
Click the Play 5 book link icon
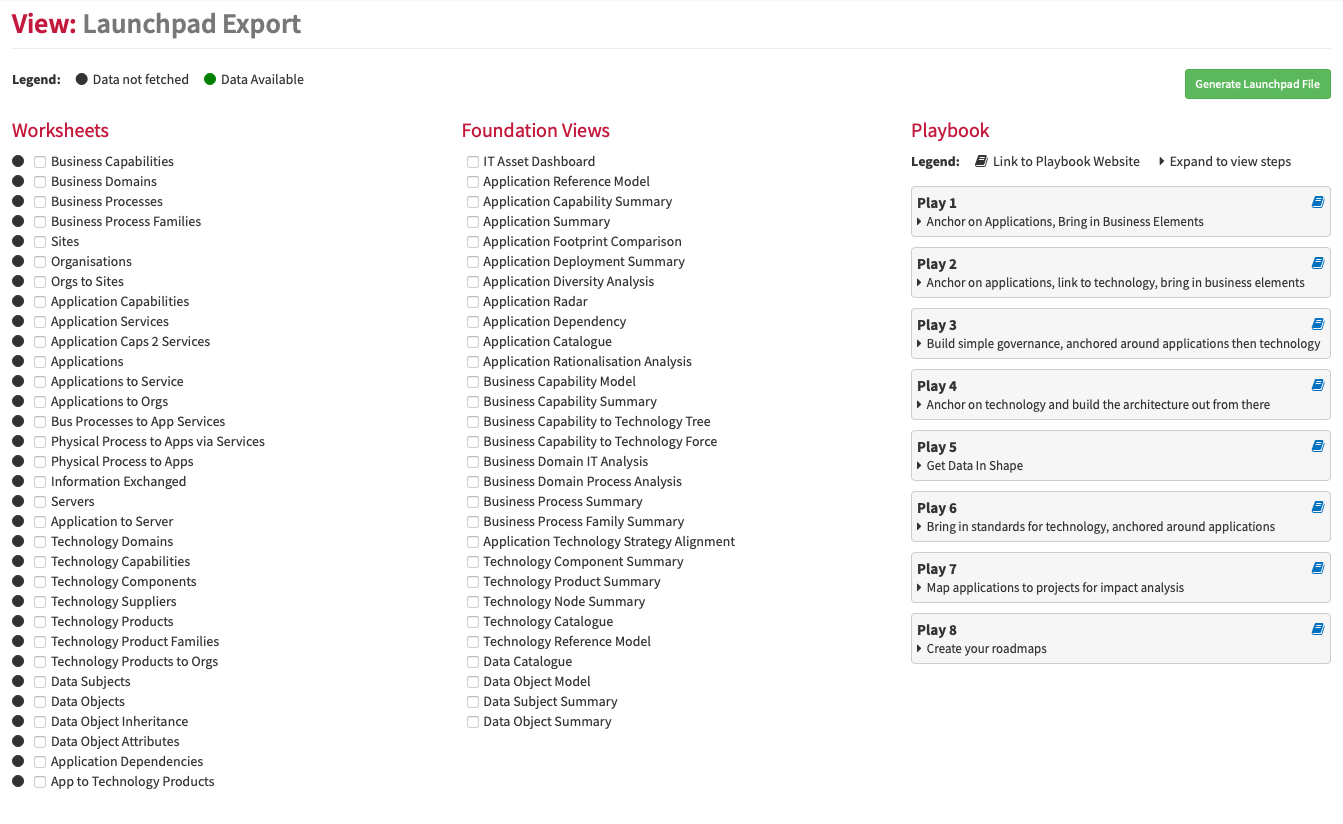(1317, 446)
